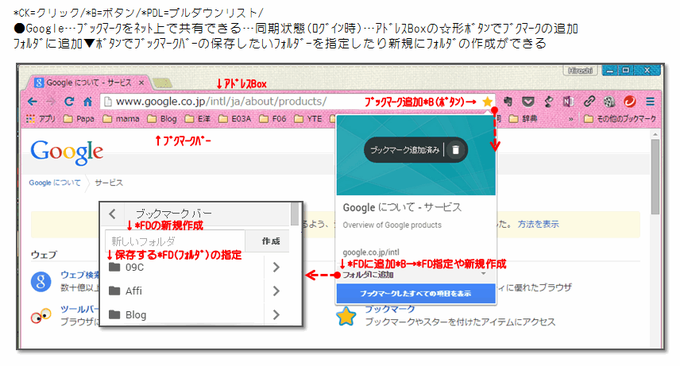
Task: Open the Blog bookmark bar folder
Action: pyautogui.click(x=162, y=119)
